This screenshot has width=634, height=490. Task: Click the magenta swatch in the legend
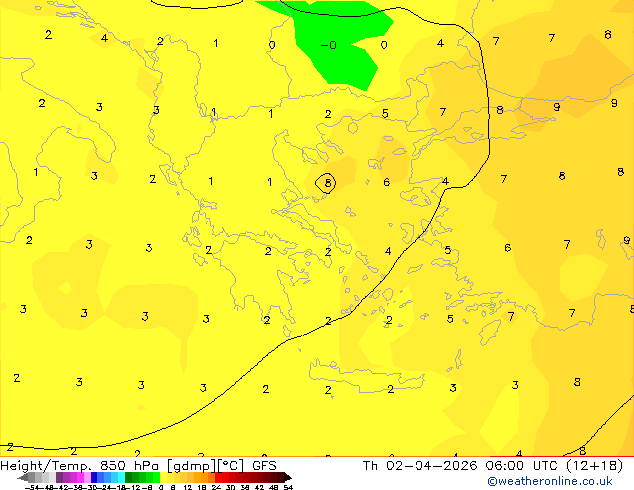[80, 478]
